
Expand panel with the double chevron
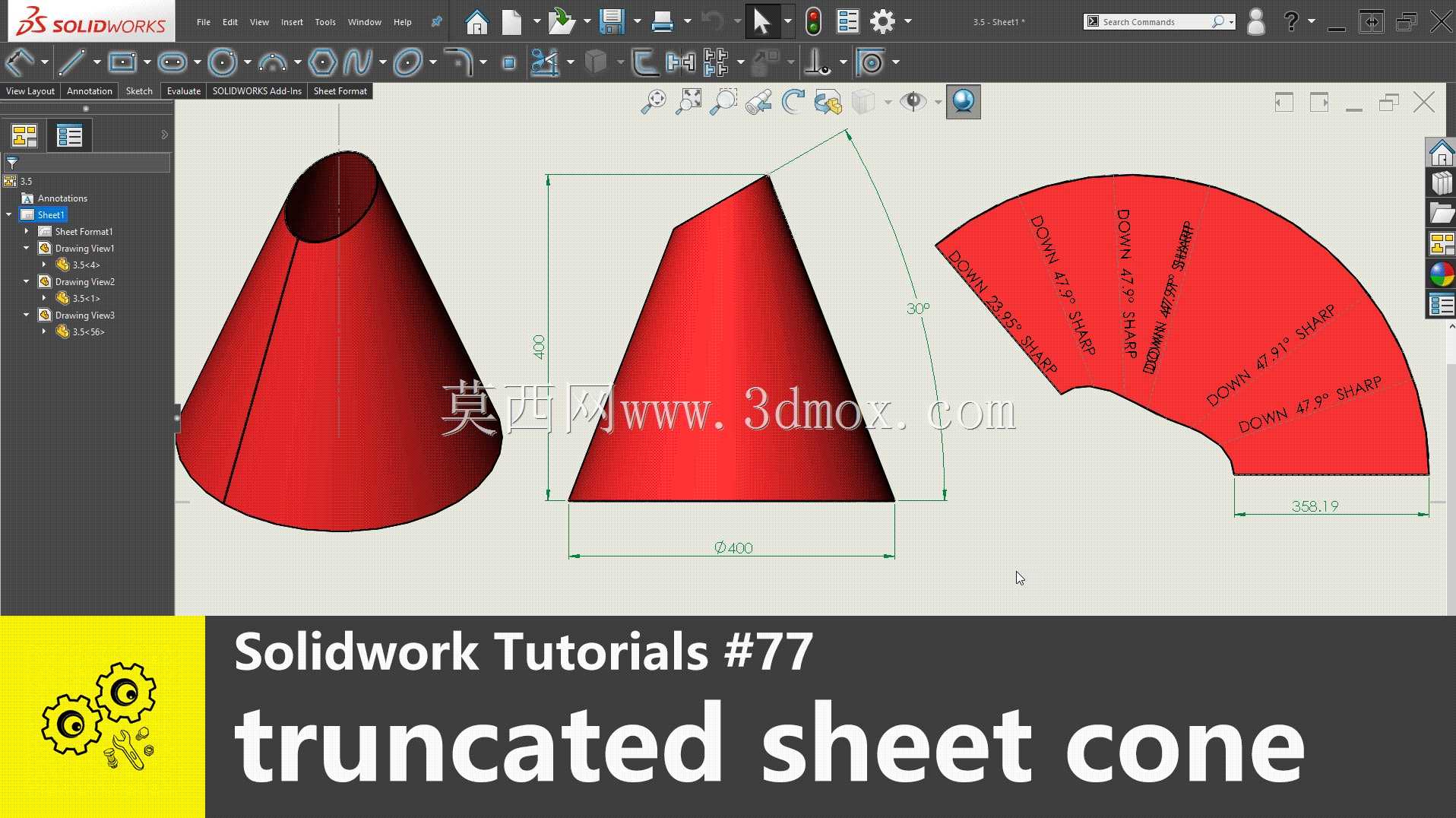click(164, 135)
